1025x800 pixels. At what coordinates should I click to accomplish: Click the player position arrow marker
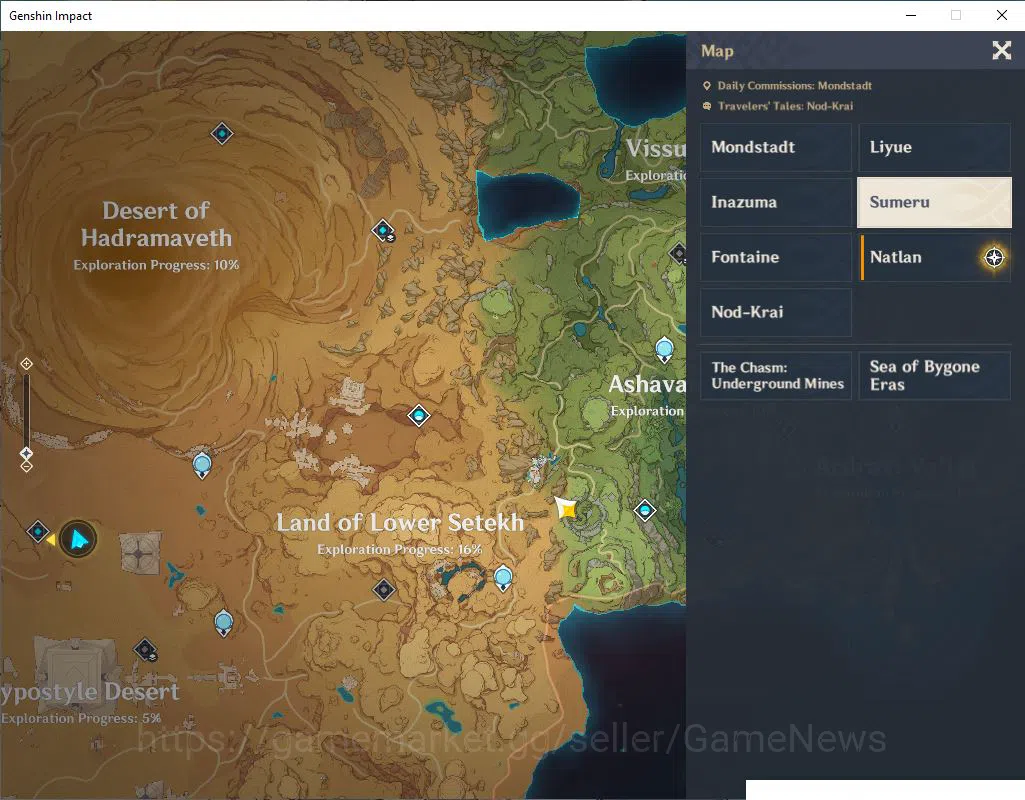coord(78,539)
